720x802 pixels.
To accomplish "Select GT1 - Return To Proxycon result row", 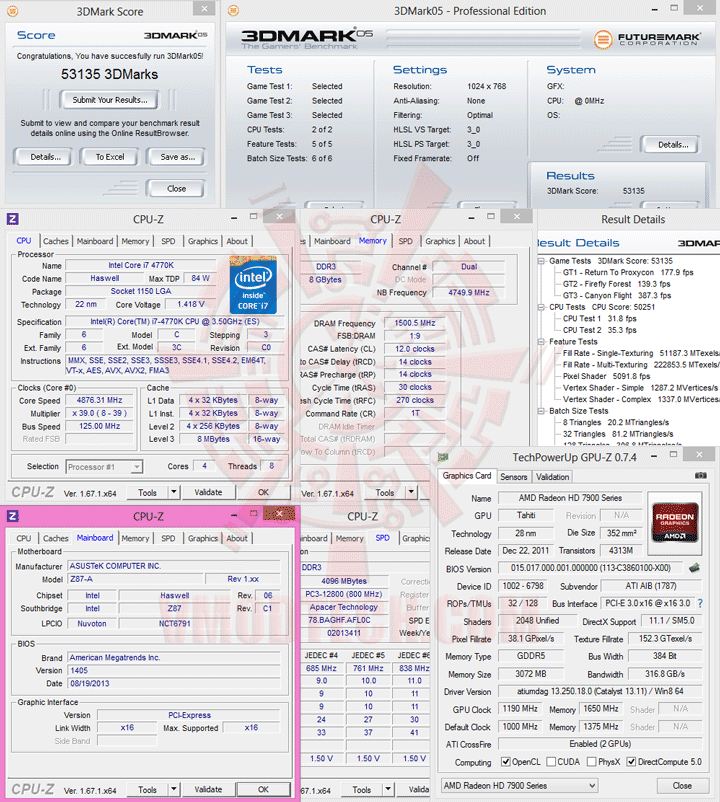I will 628,272.
